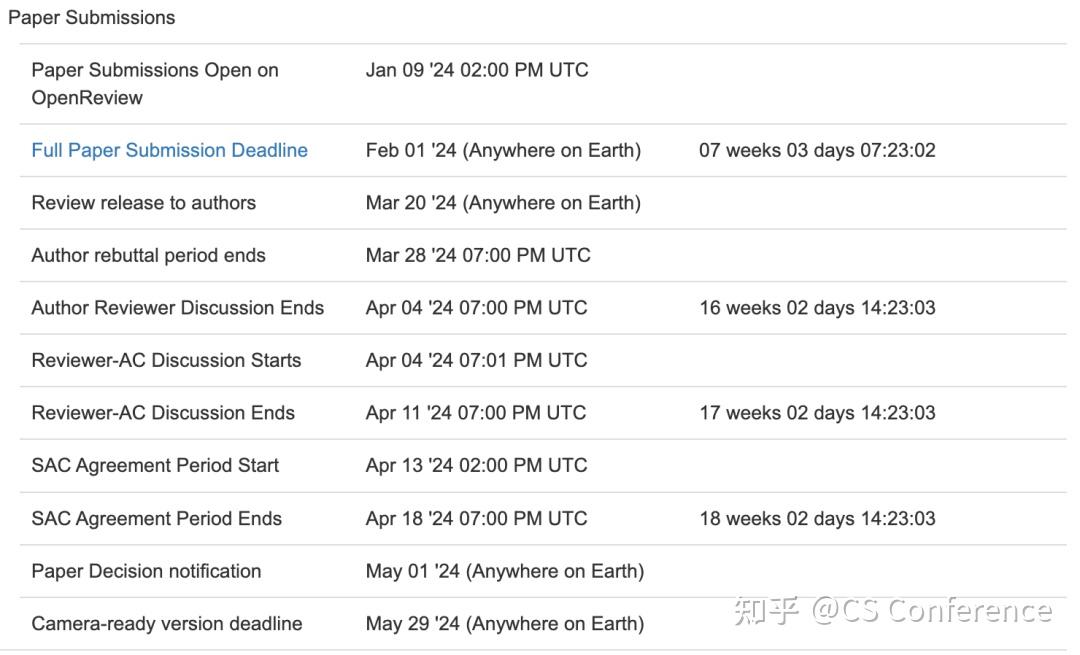Select the Paper Submissions Open on OpenReview row label
The height and width of the screenshot is (655, 1080).
point(155,84)
